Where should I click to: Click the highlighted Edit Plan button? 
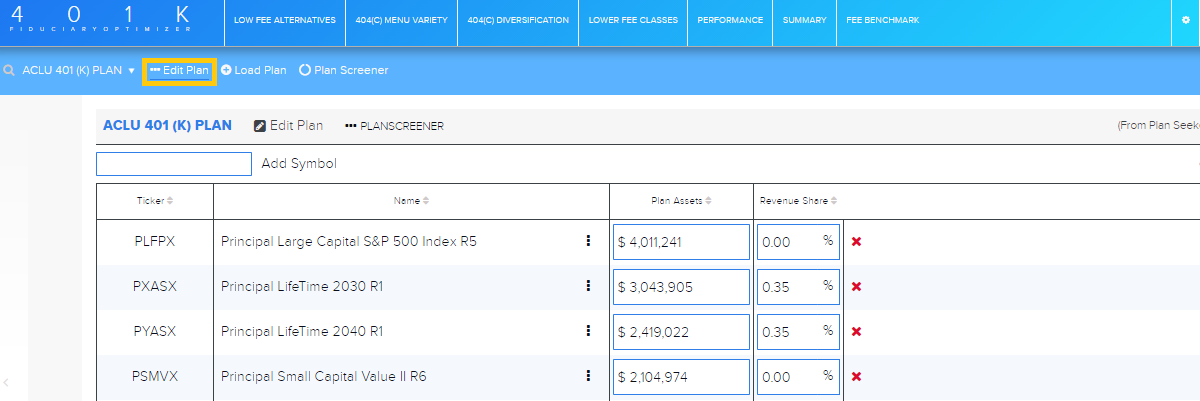tap(179, 71)
